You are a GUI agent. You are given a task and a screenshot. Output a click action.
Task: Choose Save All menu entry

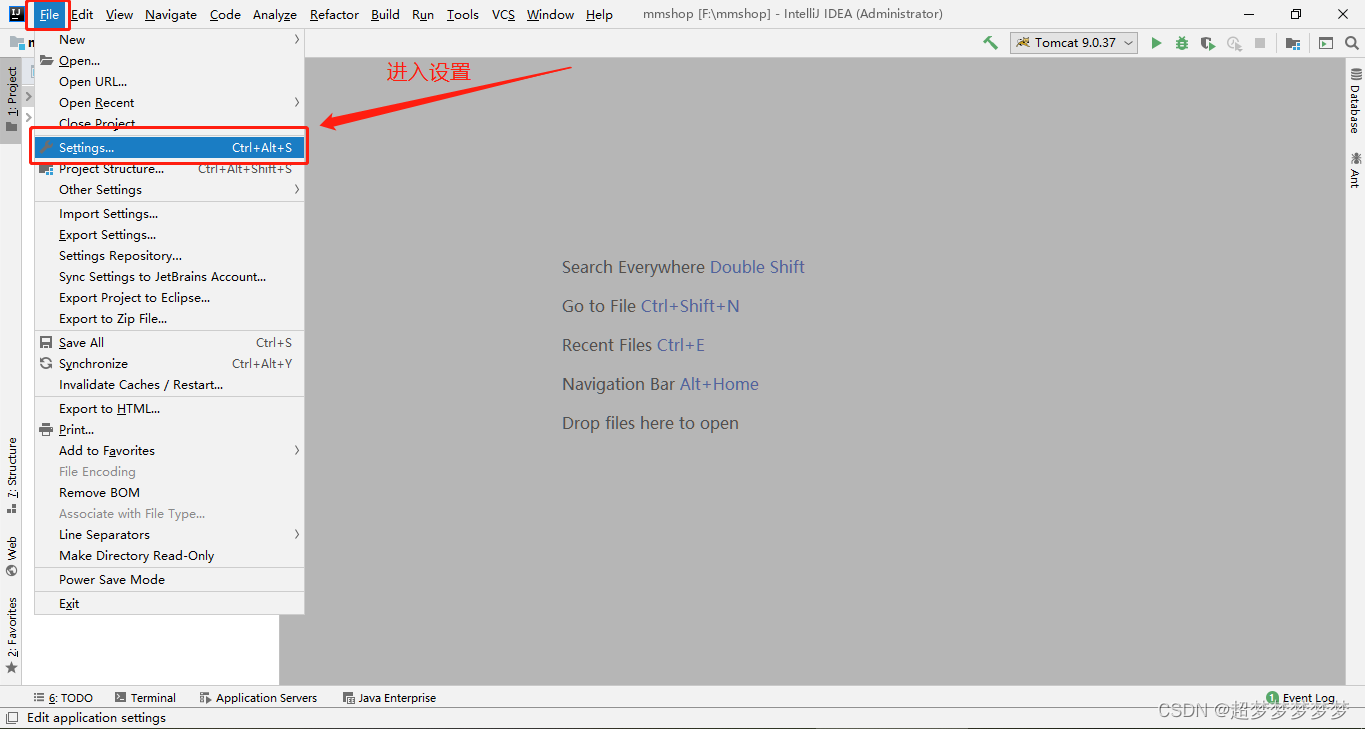pos(169,343)
